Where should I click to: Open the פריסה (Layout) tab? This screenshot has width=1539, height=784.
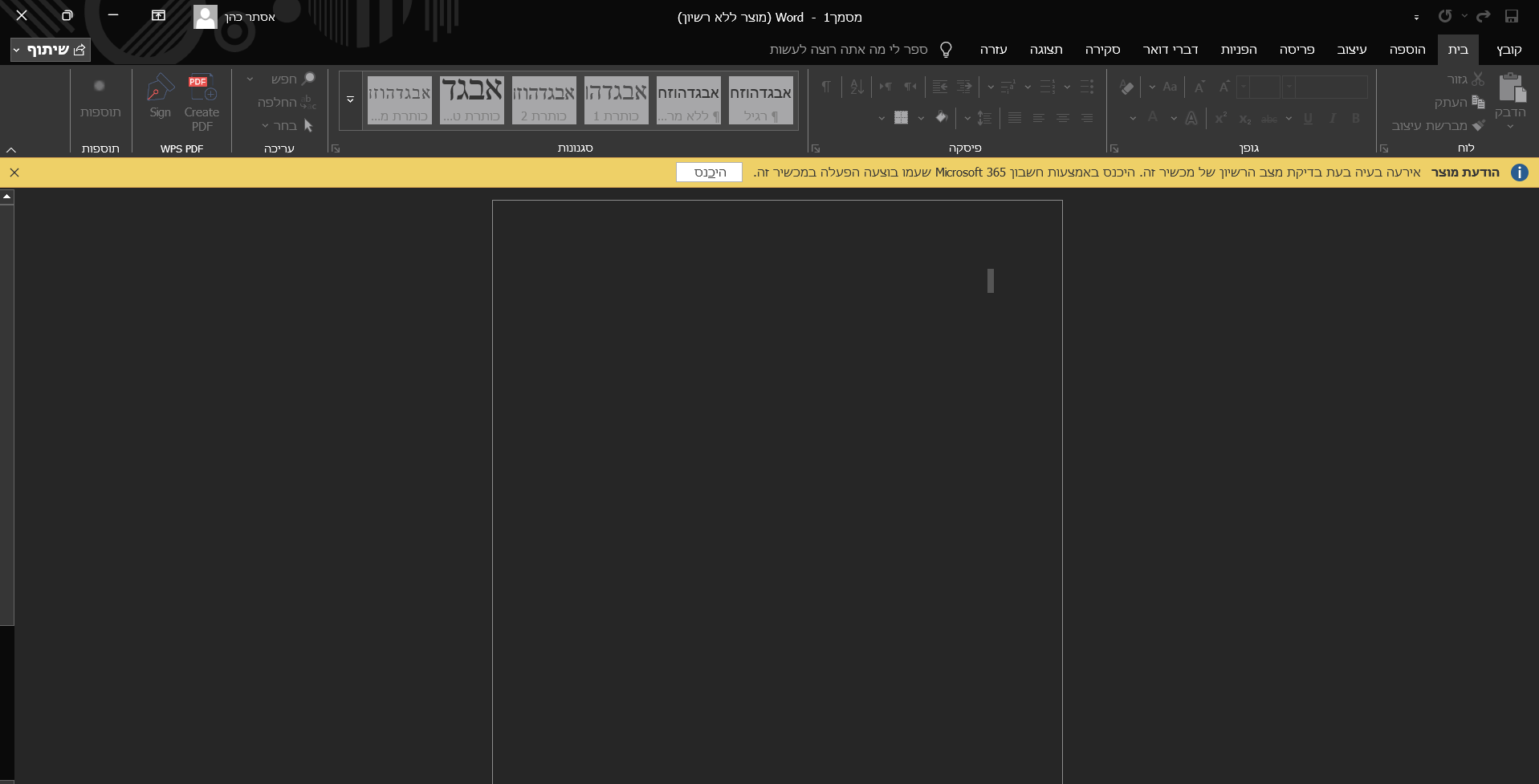pos(1297,50)
